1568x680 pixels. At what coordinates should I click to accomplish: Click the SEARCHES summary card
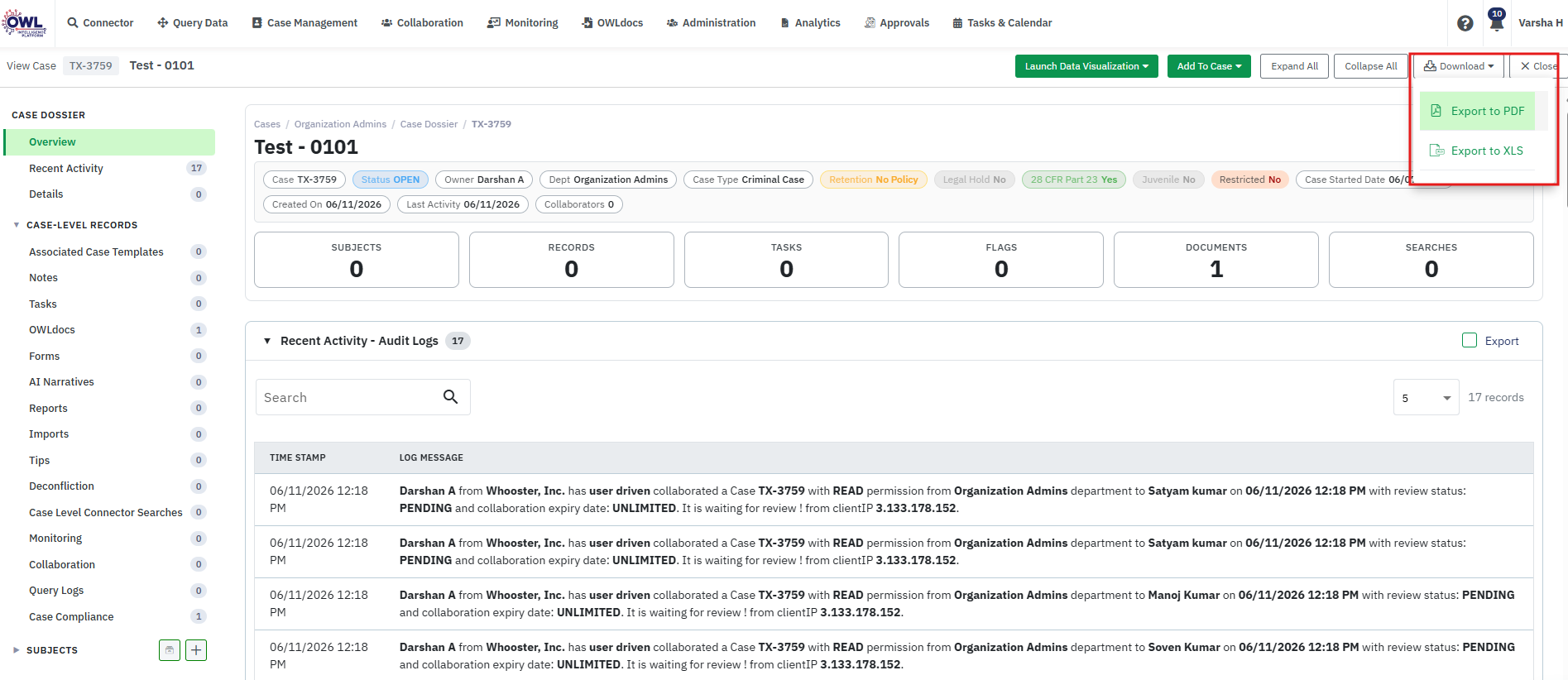[1431, 260]
